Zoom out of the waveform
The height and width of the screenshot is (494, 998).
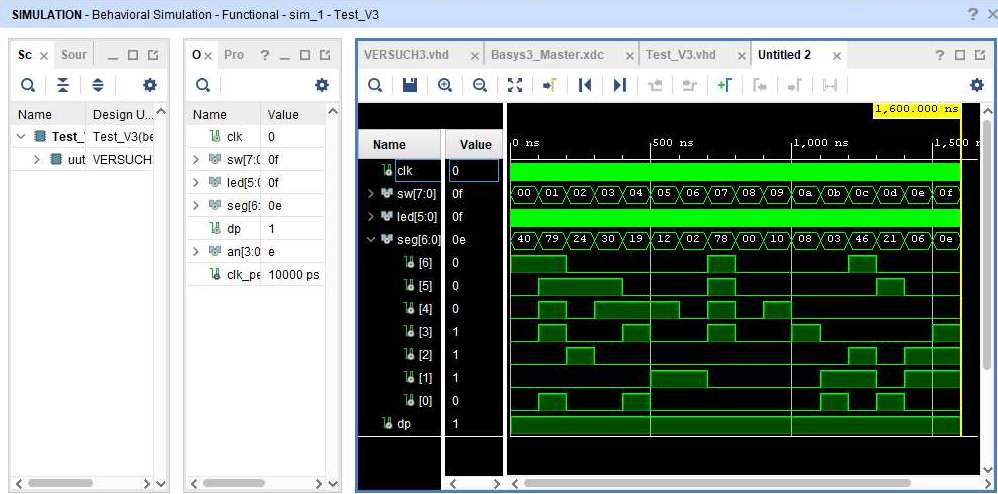tap(479, 85)
